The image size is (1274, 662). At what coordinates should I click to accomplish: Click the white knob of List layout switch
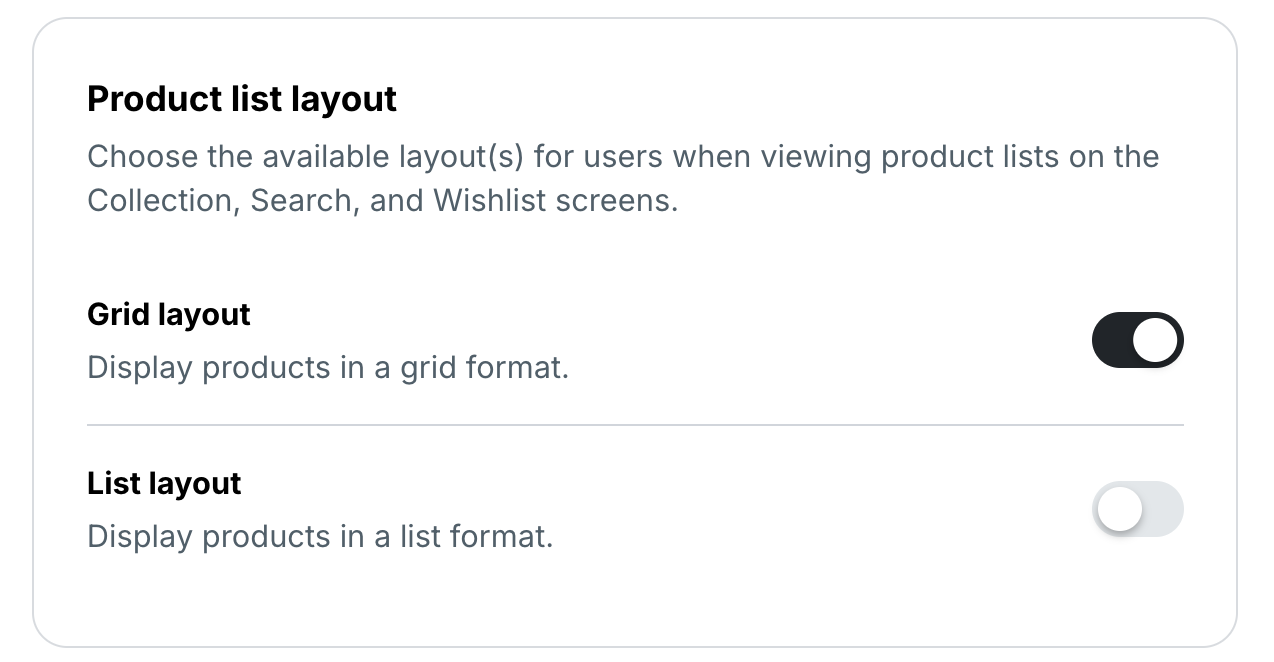click(1119, 510)
